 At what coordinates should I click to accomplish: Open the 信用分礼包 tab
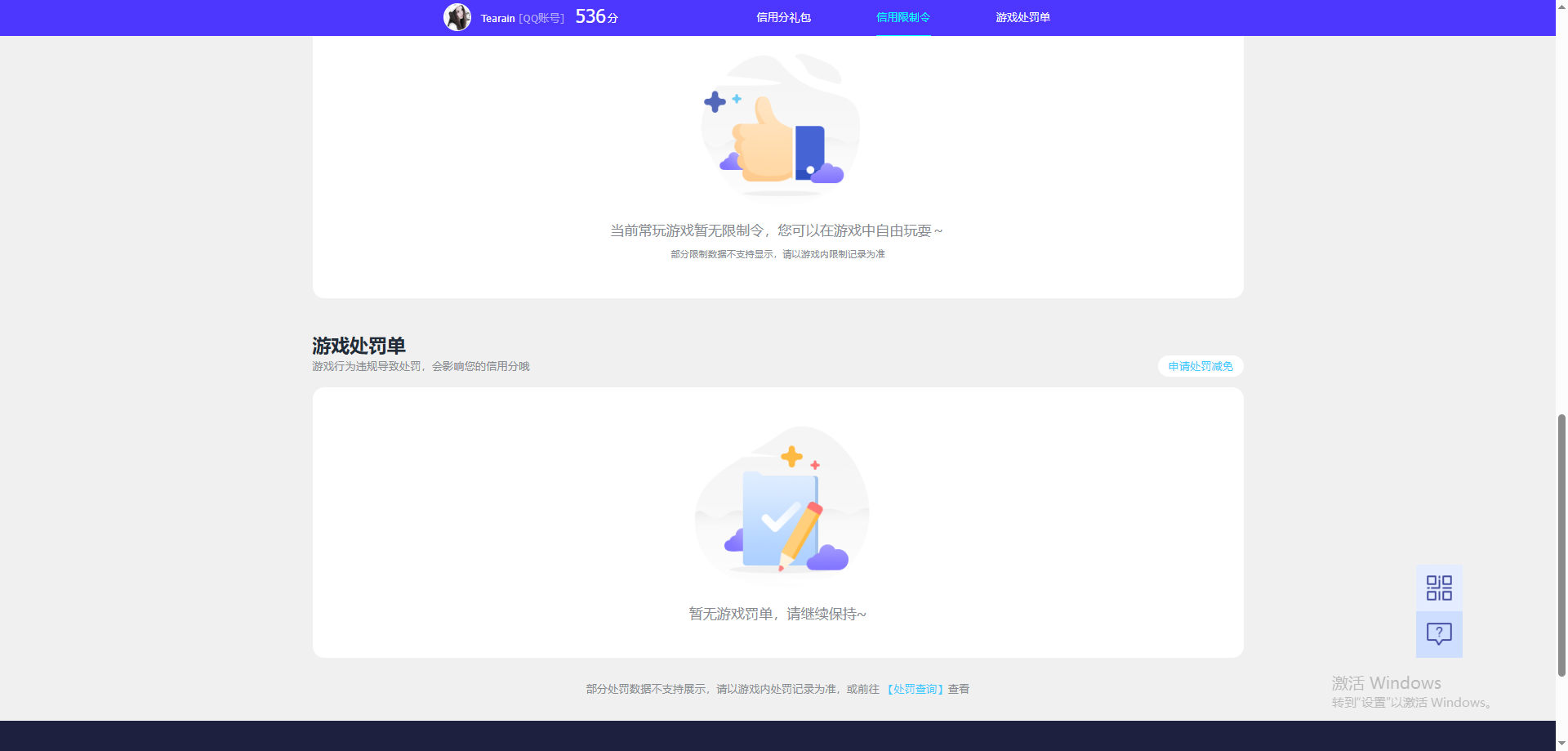click(x=783, y=17)
